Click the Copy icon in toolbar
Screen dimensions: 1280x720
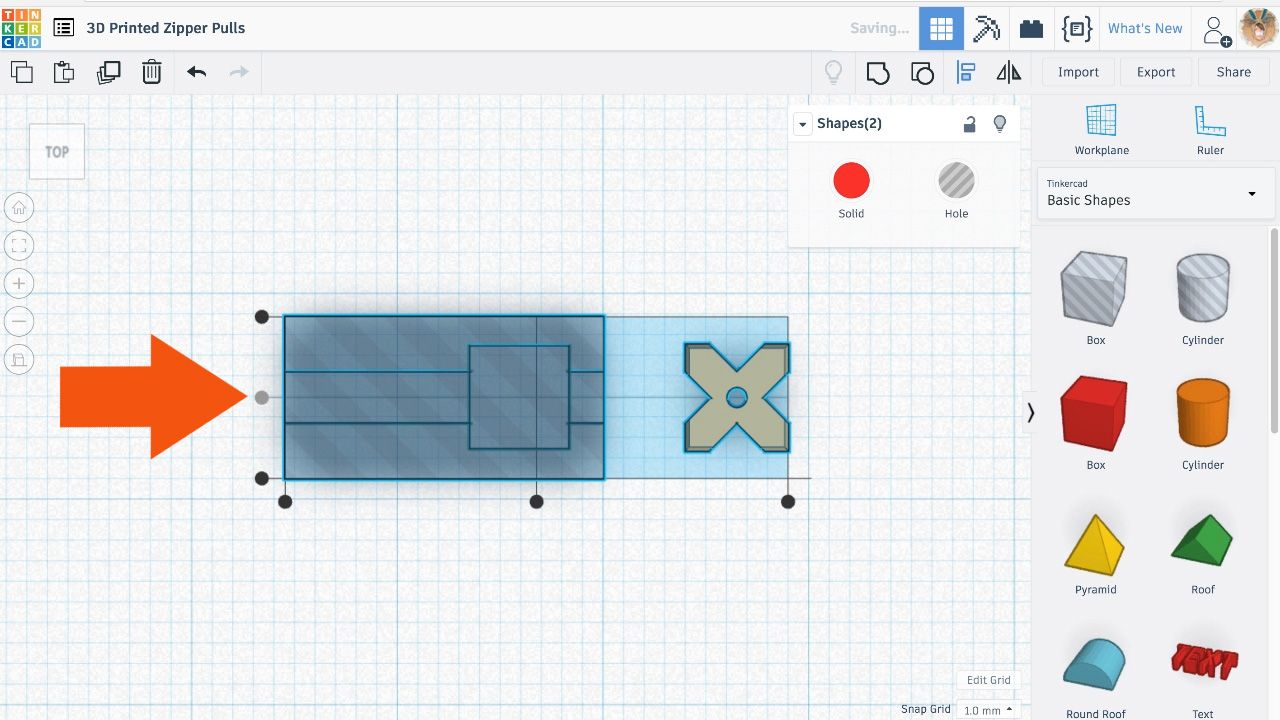pyautogui.click(x=21, y=72)
